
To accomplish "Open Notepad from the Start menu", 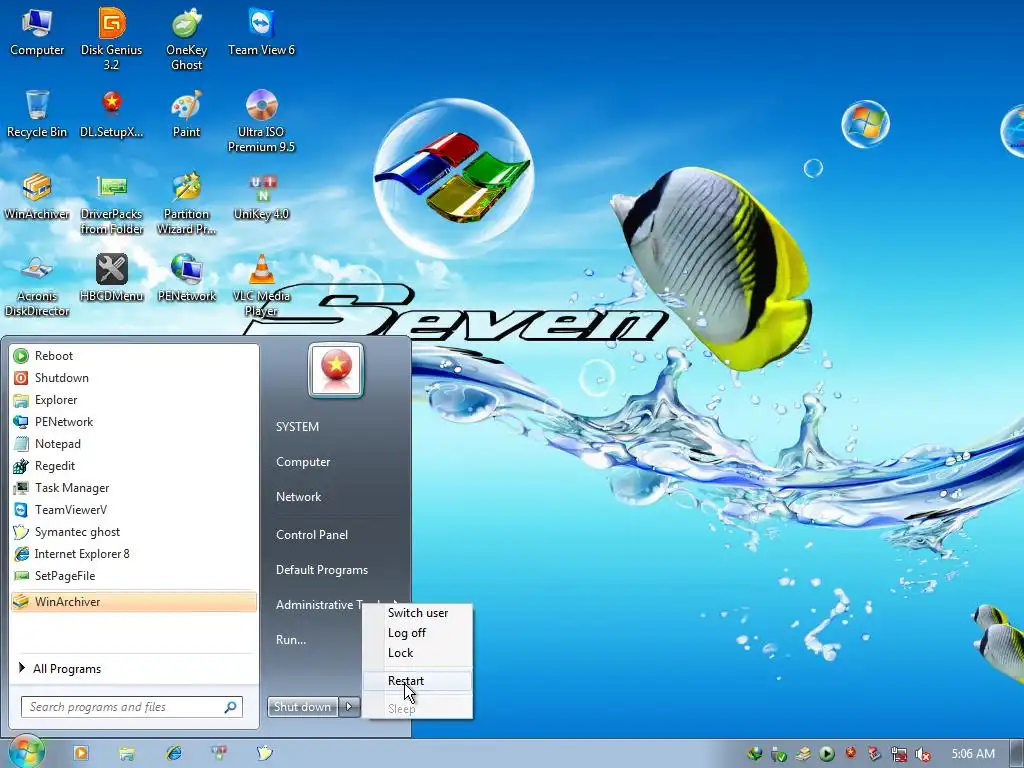I will point(134,444).
